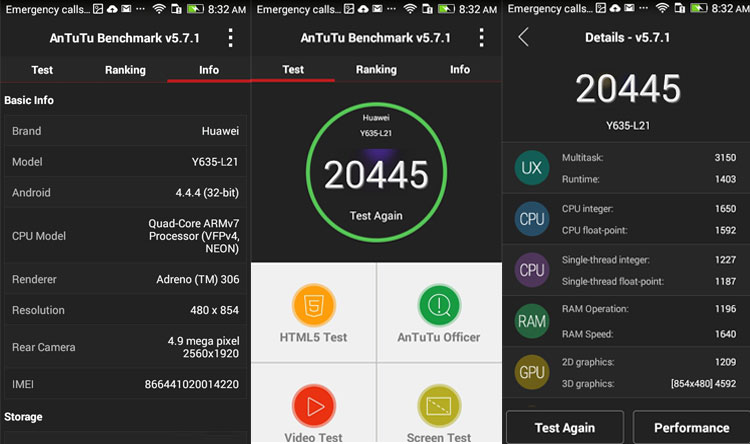Tap back arrow on Details screen
Image resolution: width=750 pixels, height=444 pixels.
(523, 37)
